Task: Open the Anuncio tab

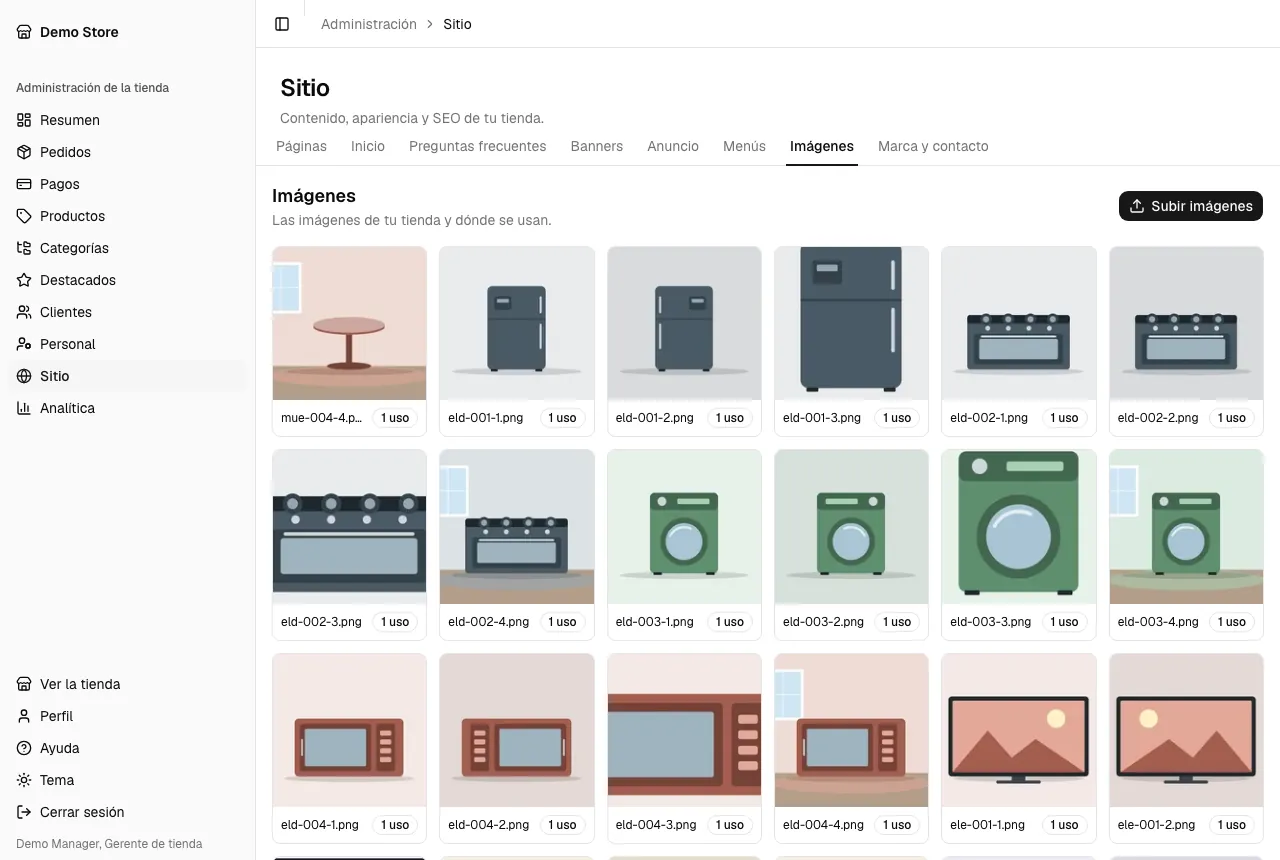Action: point(673,146)
